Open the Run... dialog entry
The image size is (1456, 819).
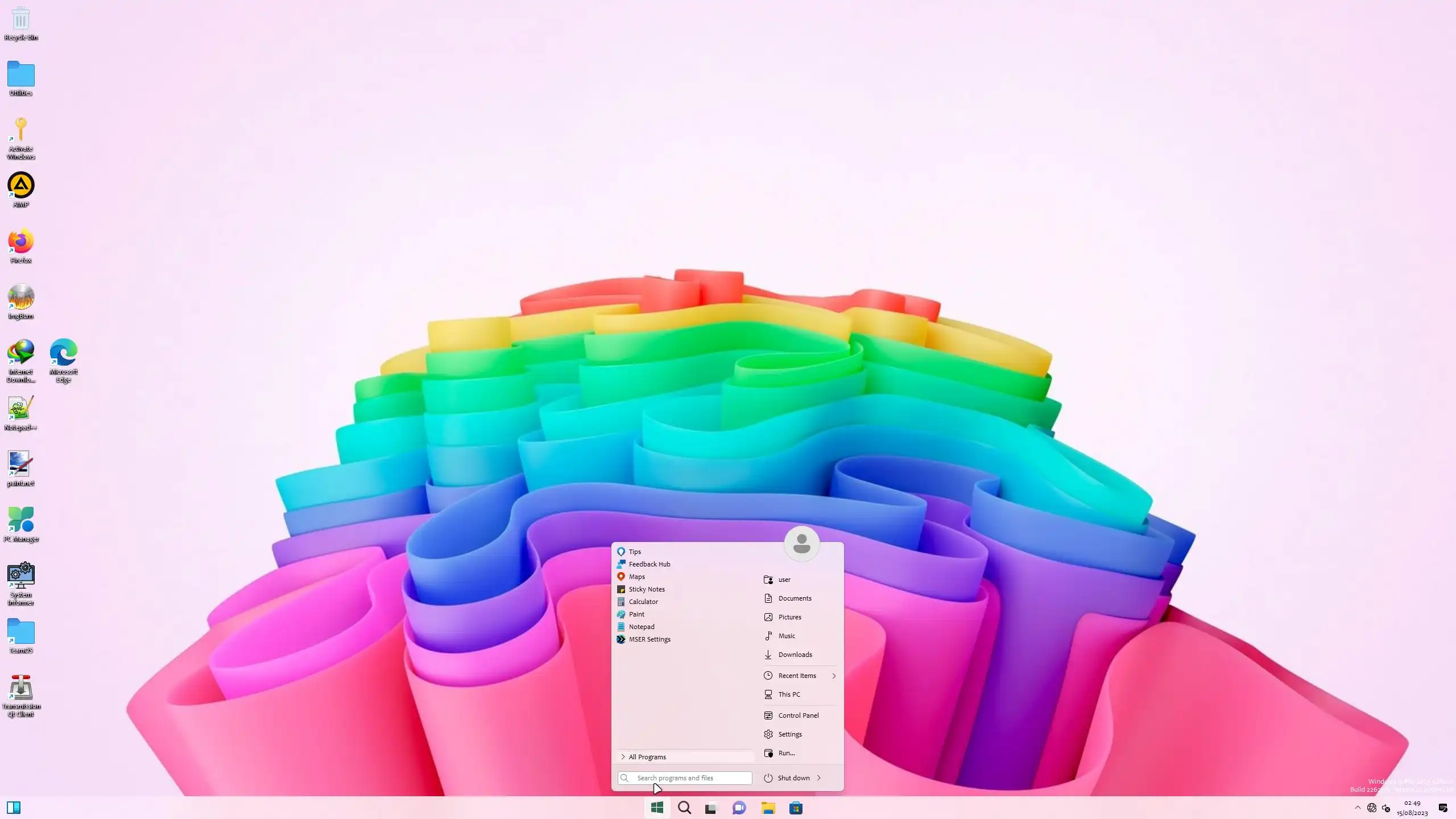(786, 753)
